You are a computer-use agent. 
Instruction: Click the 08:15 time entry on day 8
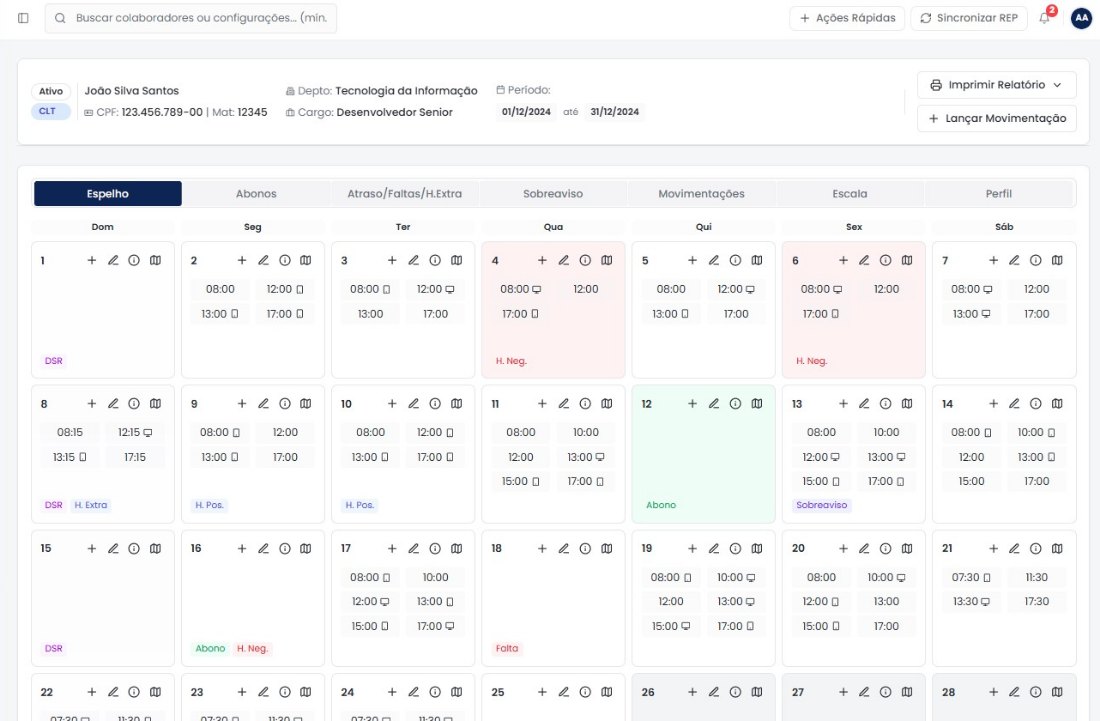pos(70,433)
